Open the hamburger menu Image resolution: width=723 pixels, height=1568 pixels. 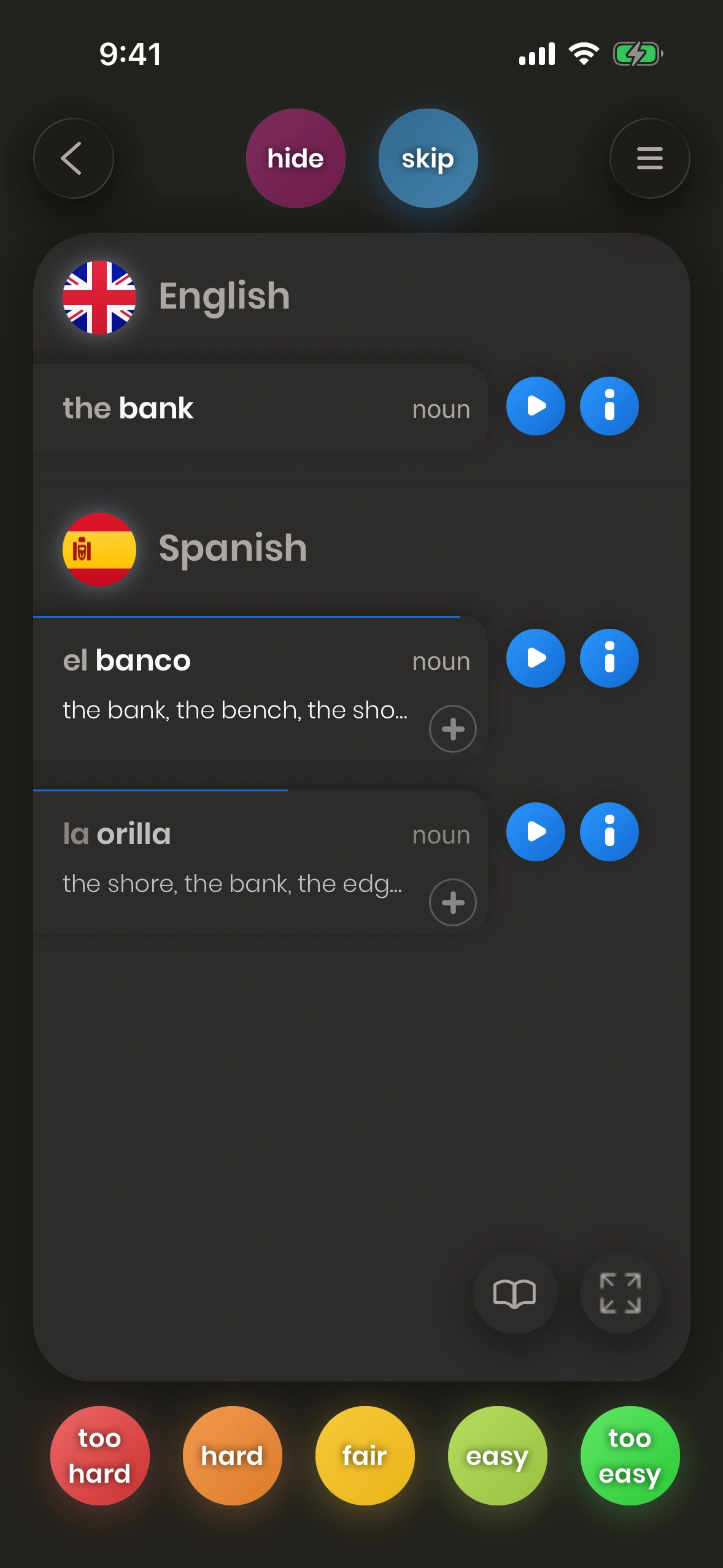[649, 158]
